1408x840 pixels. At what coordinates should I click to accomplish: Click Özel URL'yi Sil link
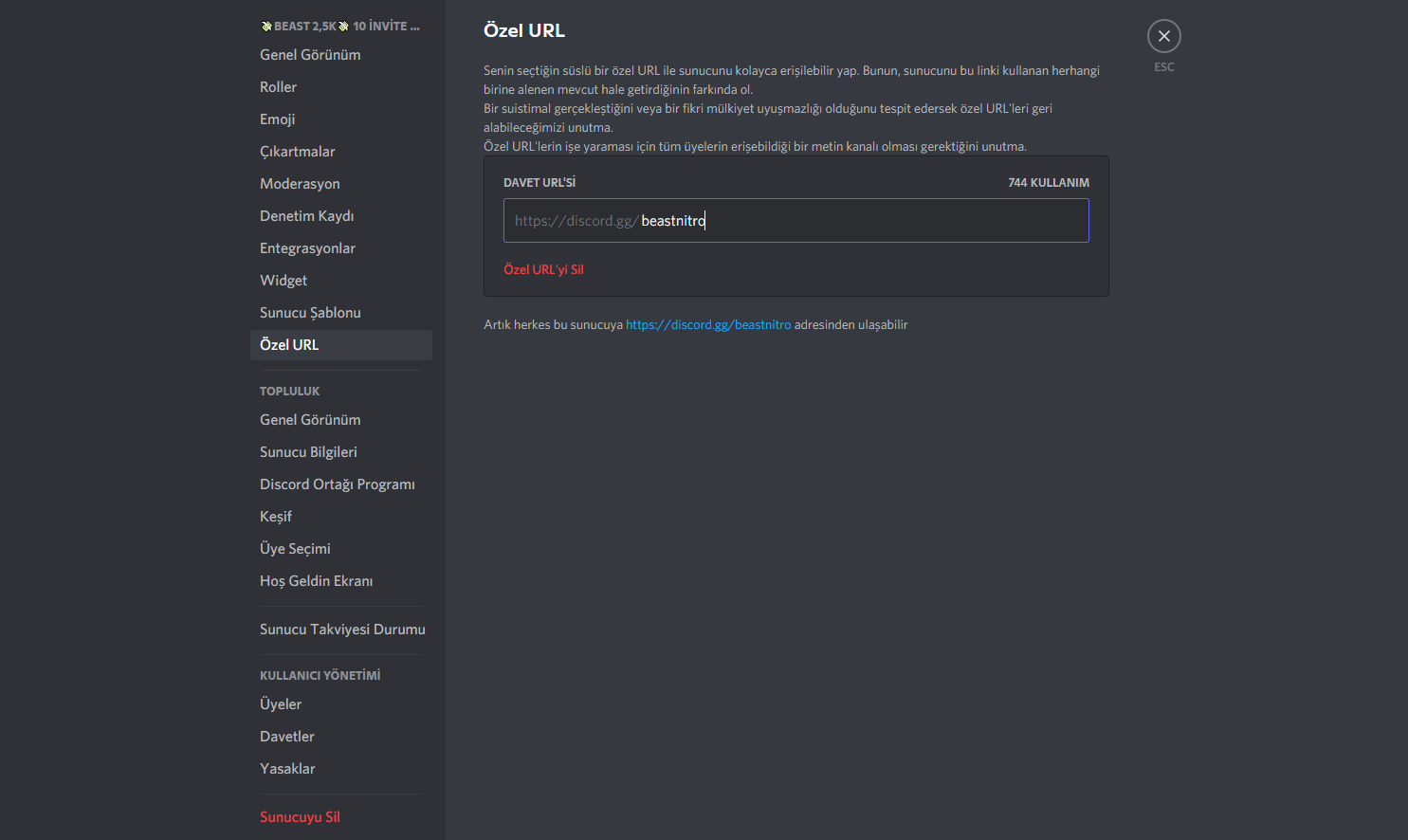pos(543,270)
